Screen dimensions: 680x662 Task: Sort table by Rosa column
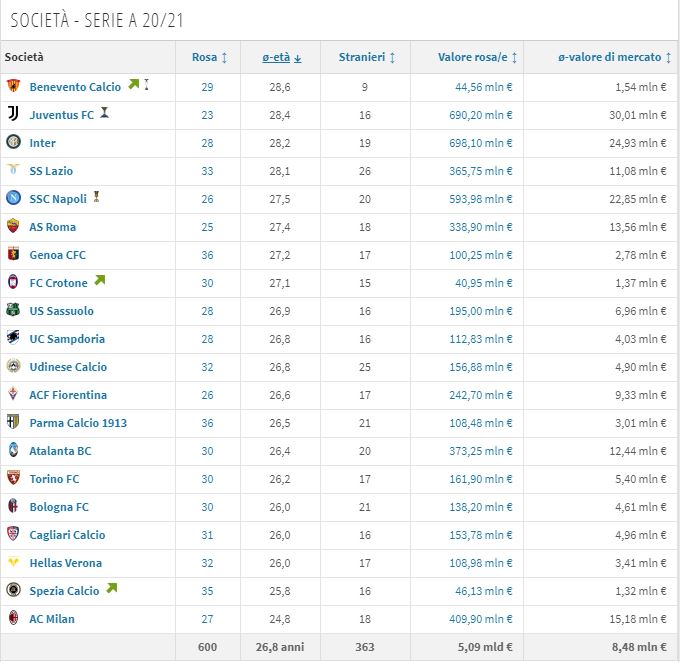tap(209, 58)
